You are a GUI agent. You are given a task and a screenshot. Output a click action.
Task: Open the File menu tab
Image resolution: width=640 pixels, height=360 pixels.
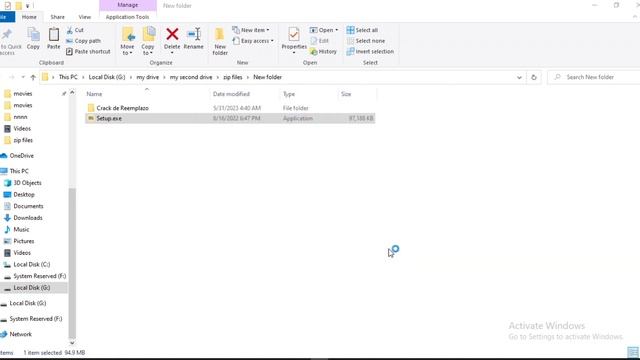6,17
